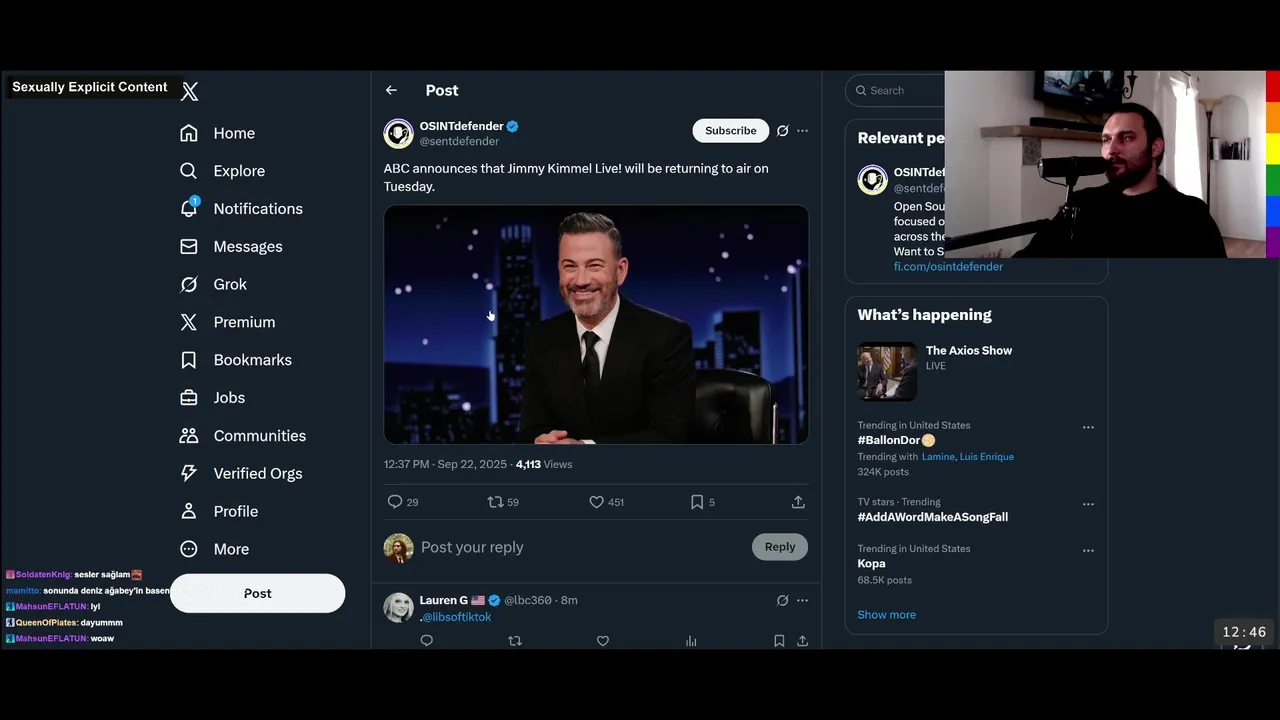Bookmark the post showing 5 bookmarks
The image size is (1280, 720).
(x=697, y=502)
